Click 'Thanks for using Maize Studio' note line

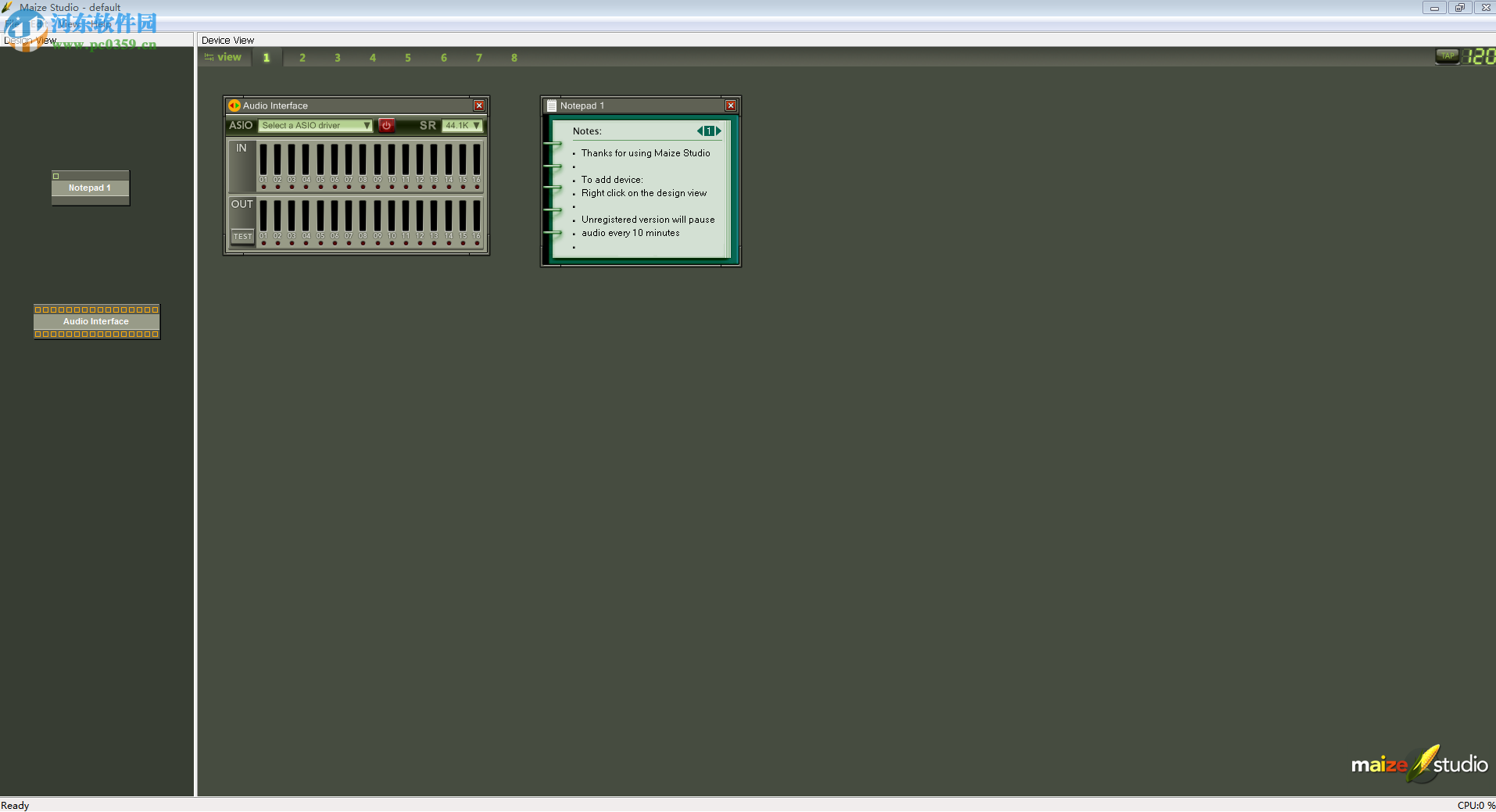(646, 153)
